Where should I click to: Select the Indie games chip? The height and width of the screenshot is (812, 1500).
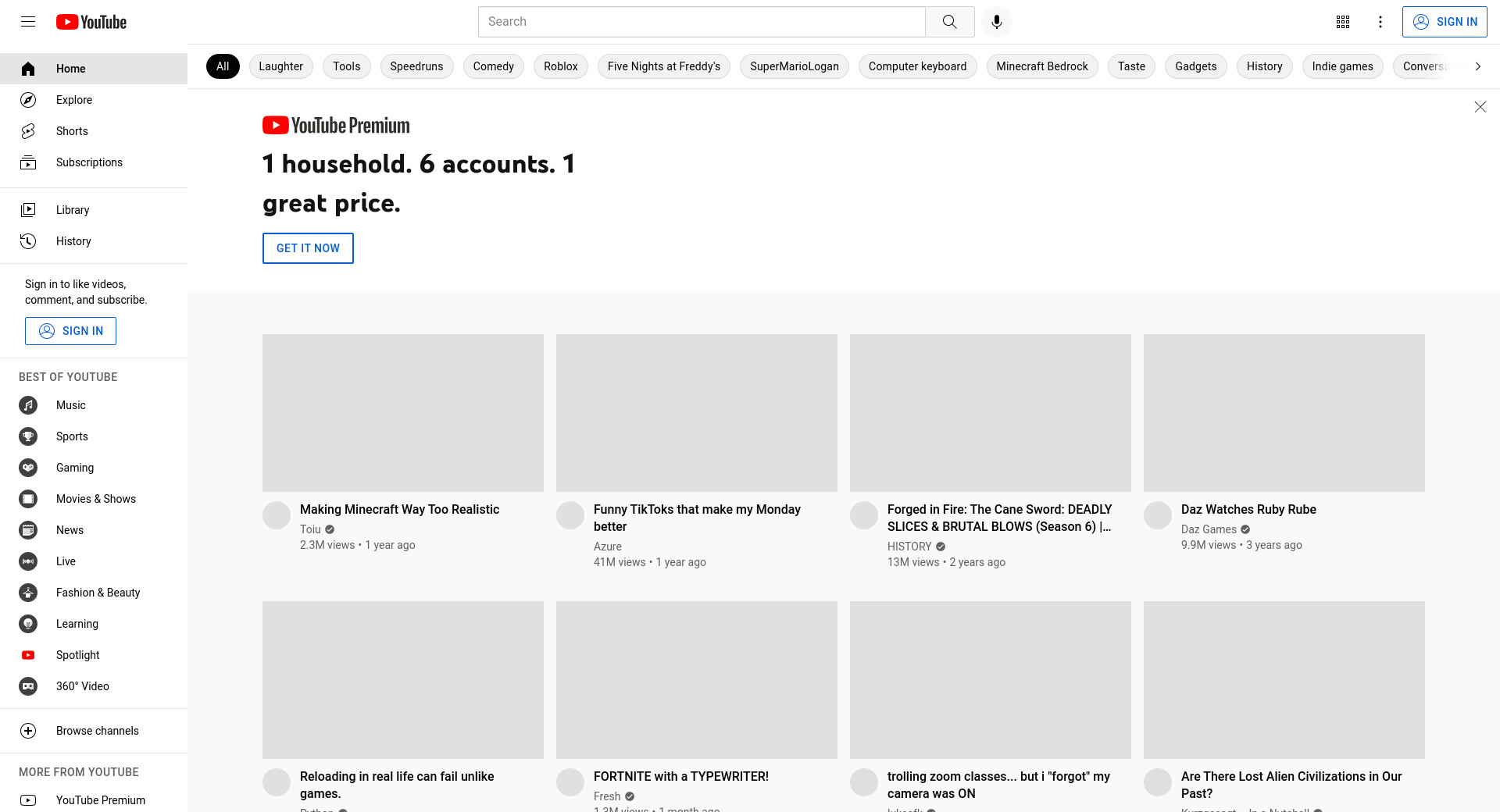[x=1343, y=66]
